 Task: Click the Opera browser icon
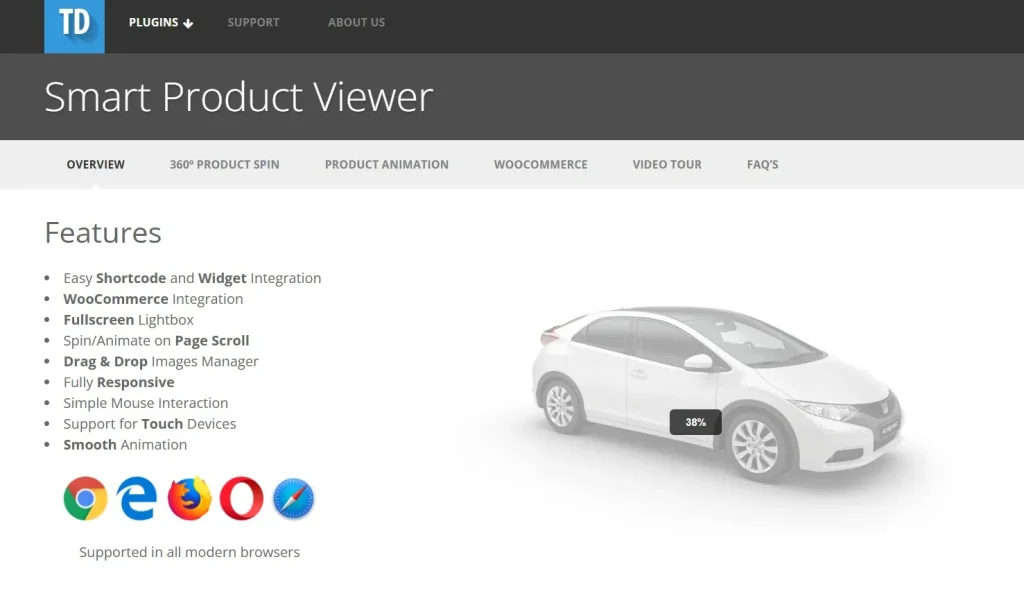(x=242, y=498)
